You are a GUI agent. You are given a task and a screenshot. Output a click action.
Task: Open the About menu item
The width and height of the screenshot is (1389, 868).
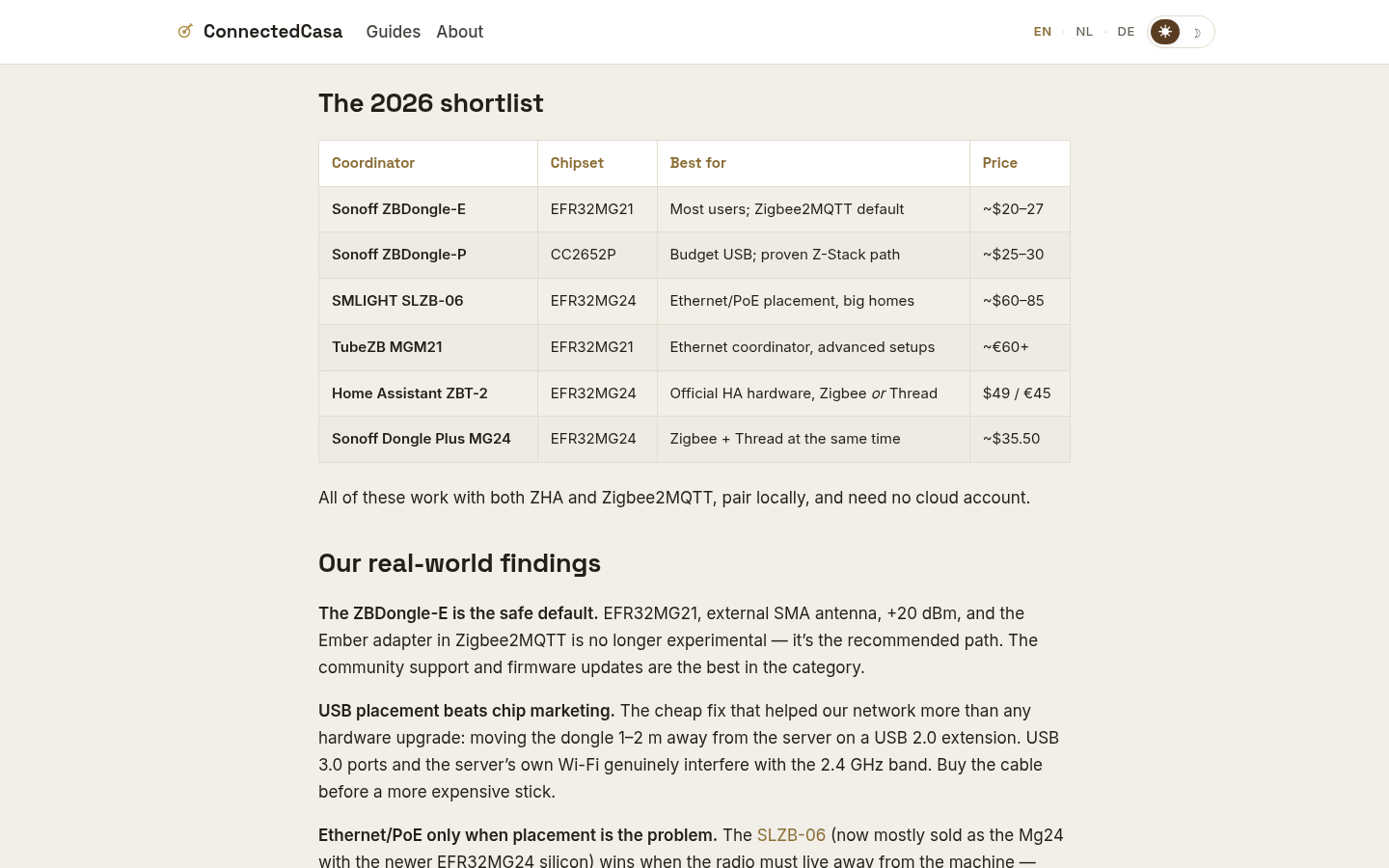coord(460,32)
